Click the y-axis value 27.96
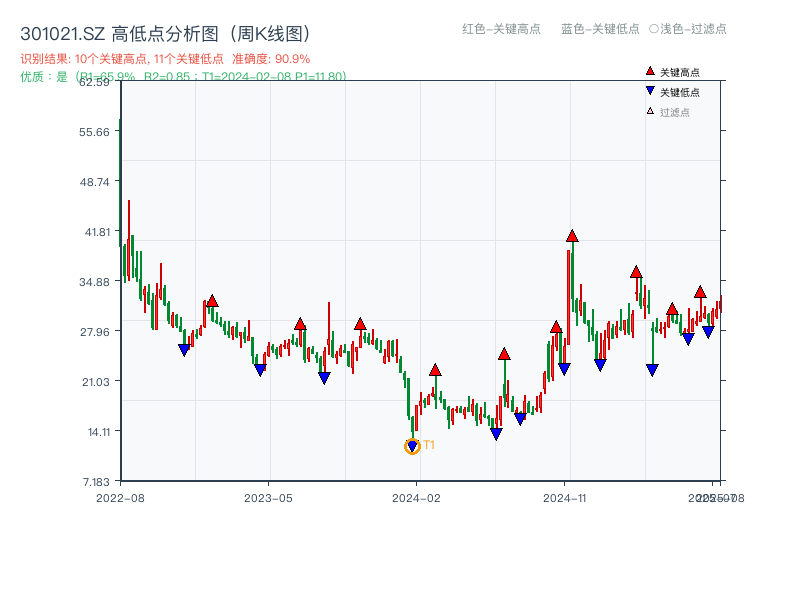The image size is (800, 600). tap(94, 332)
